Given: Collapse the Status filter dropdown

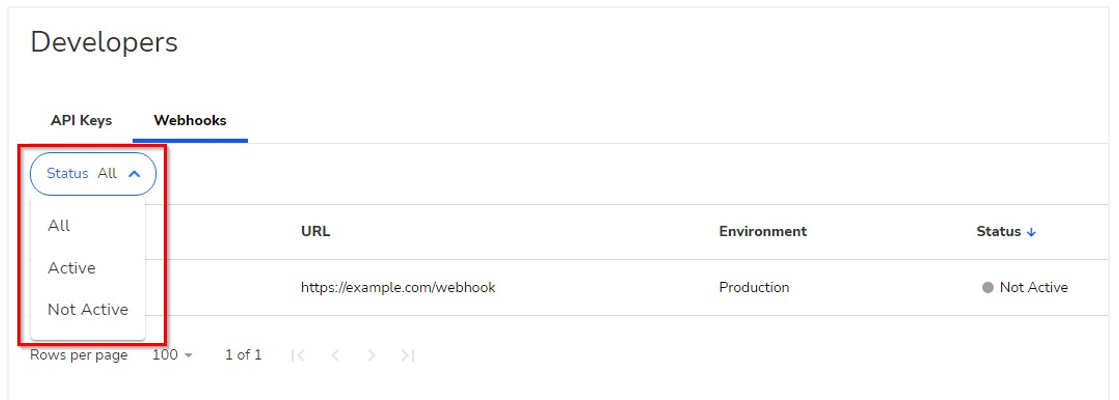Looking at the screenshot, I should click(93, 173).
